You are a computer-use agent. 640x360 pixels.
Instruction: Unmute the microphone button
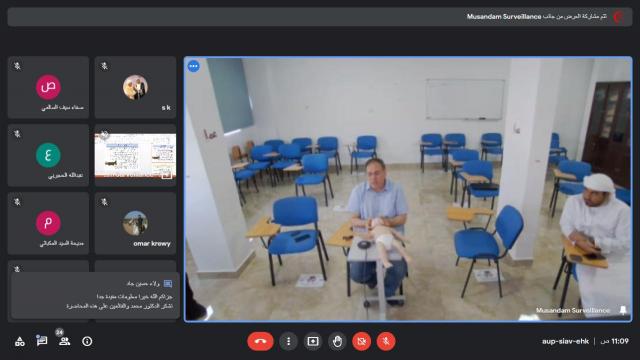[386, 341]
